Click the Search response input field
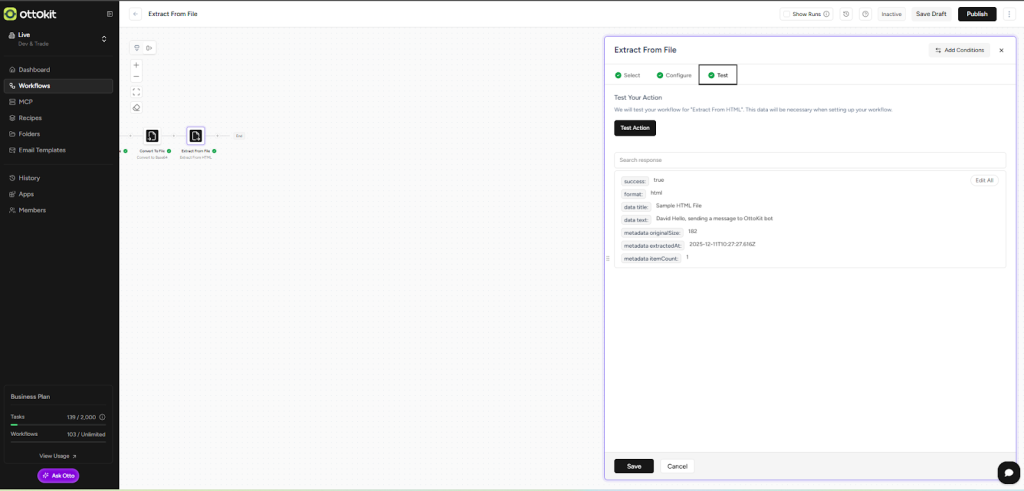 [809, 160]
